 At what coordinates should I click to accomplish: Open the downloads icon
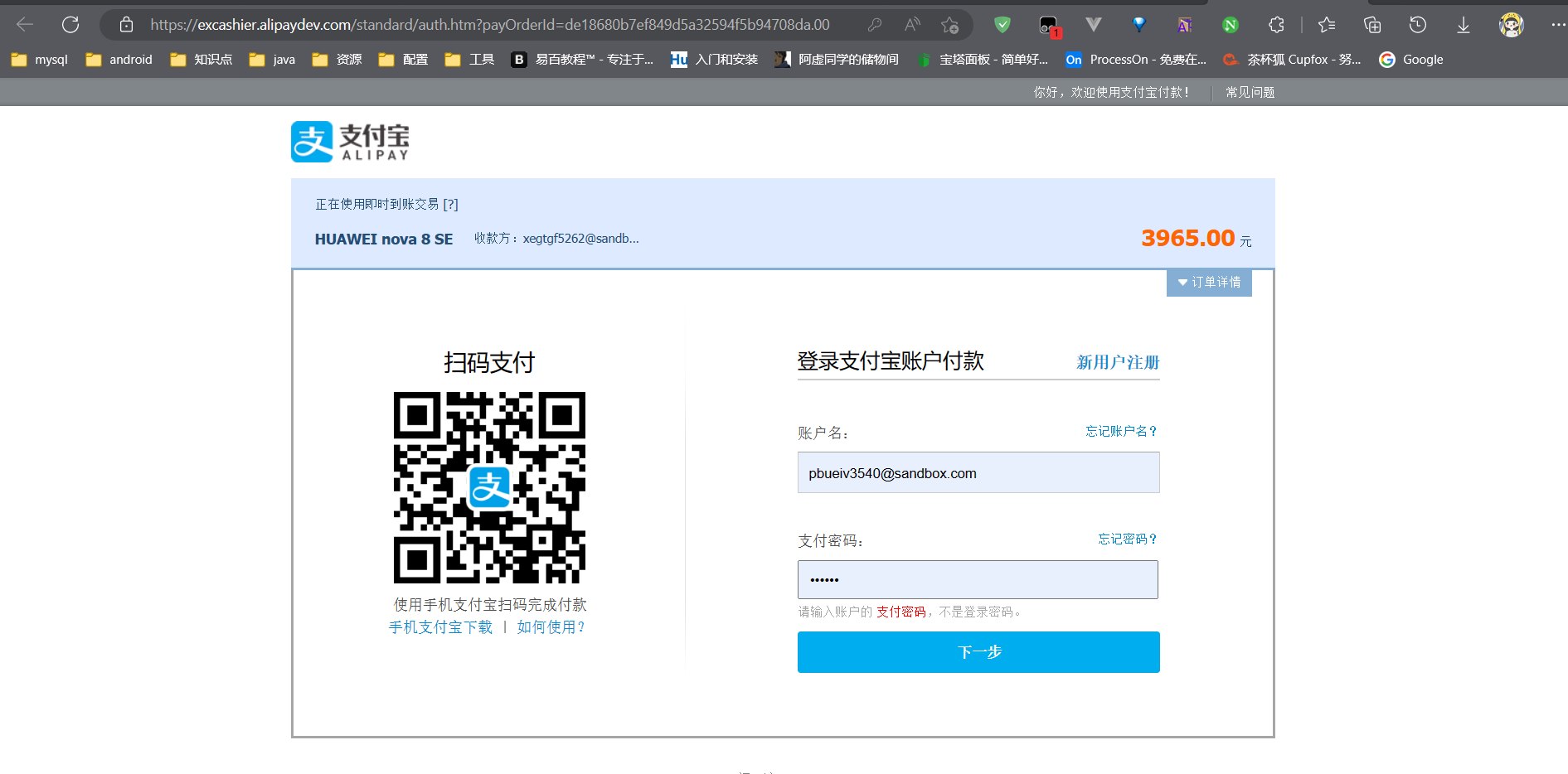click(x=1464, y=25)
